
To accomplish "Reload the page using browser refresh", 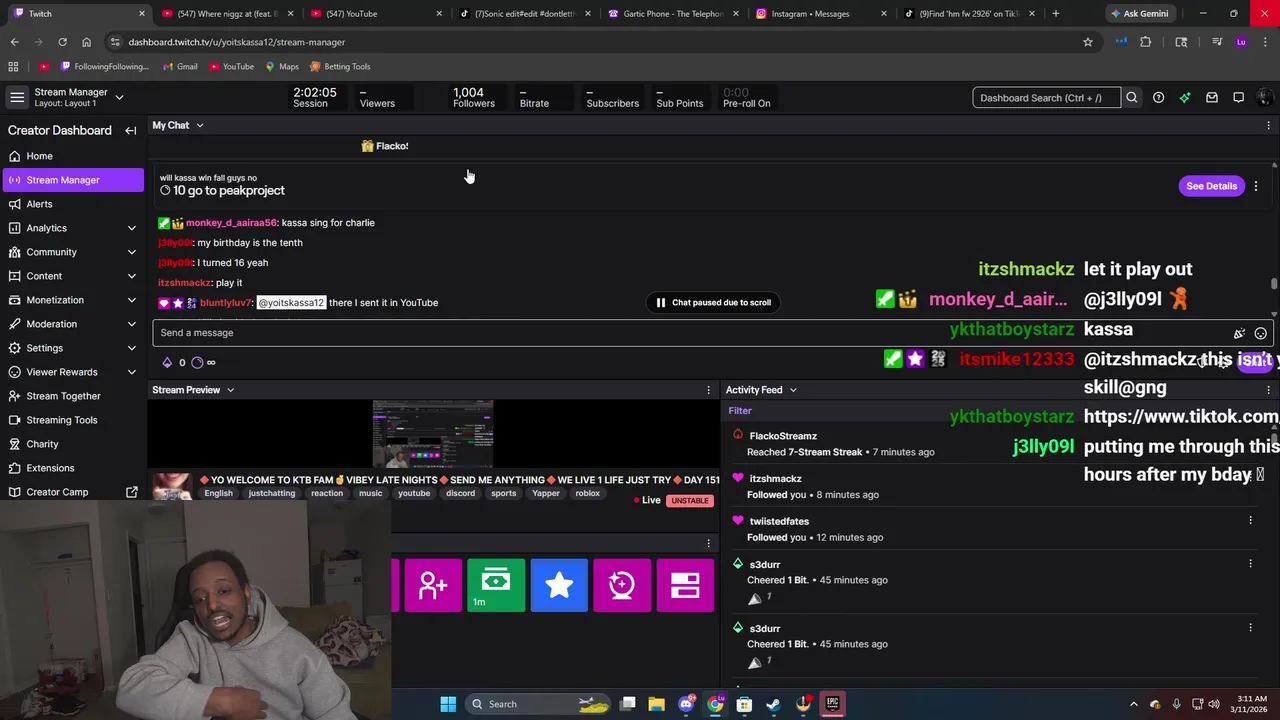I will coord(62,42).
